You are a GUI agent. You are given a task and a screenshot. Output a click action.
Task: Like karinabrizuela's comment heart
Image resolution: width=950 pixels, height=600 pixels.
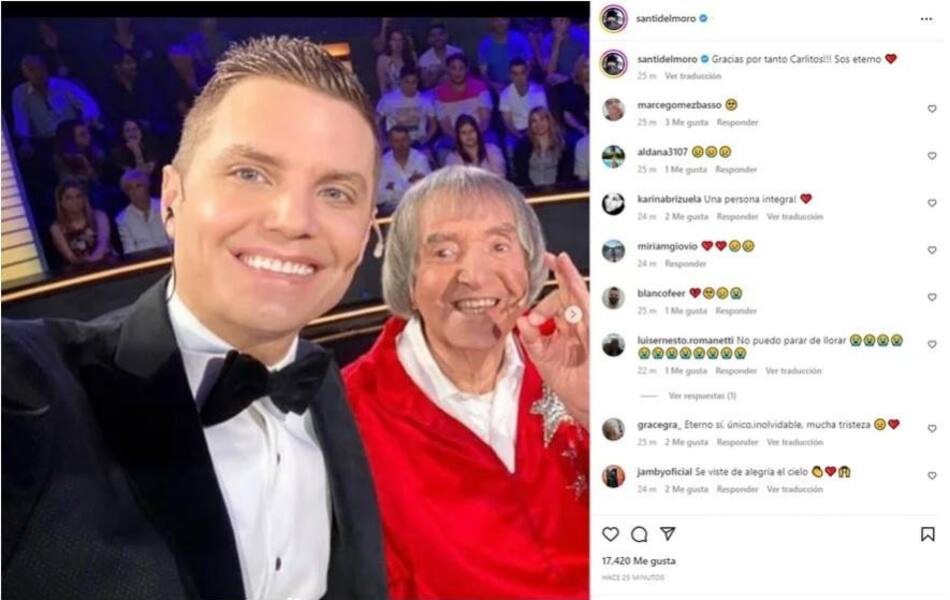point(932,203)
